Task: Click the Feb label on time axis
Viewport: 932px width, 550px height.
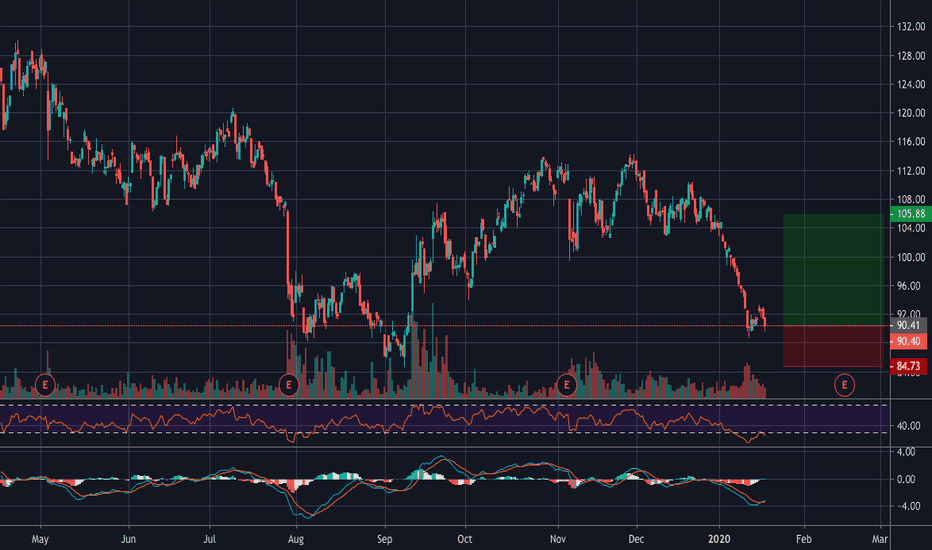Action: [x=804, y=539]
